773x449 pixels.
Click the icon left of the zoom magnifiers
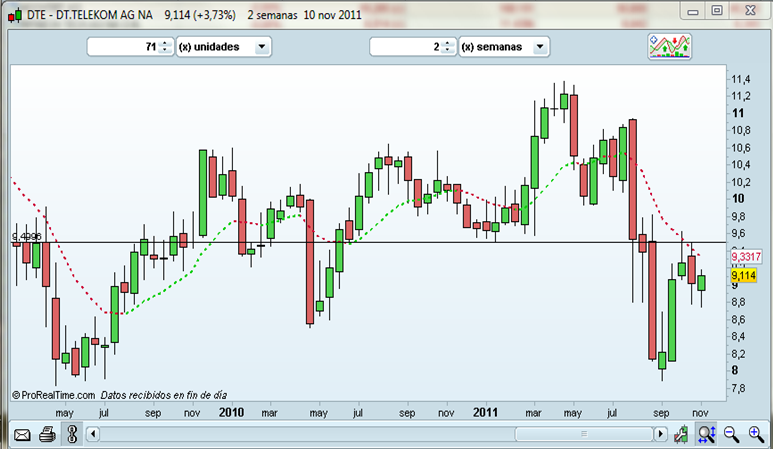pyautogui.click(x=680, y=434)
